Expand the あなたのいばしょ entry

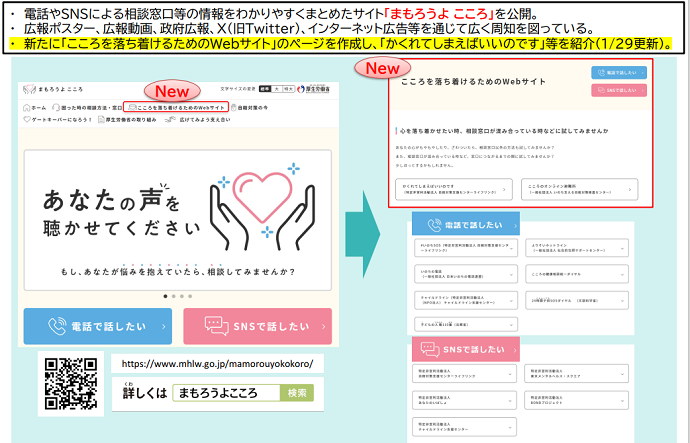(x=465, y=400)
